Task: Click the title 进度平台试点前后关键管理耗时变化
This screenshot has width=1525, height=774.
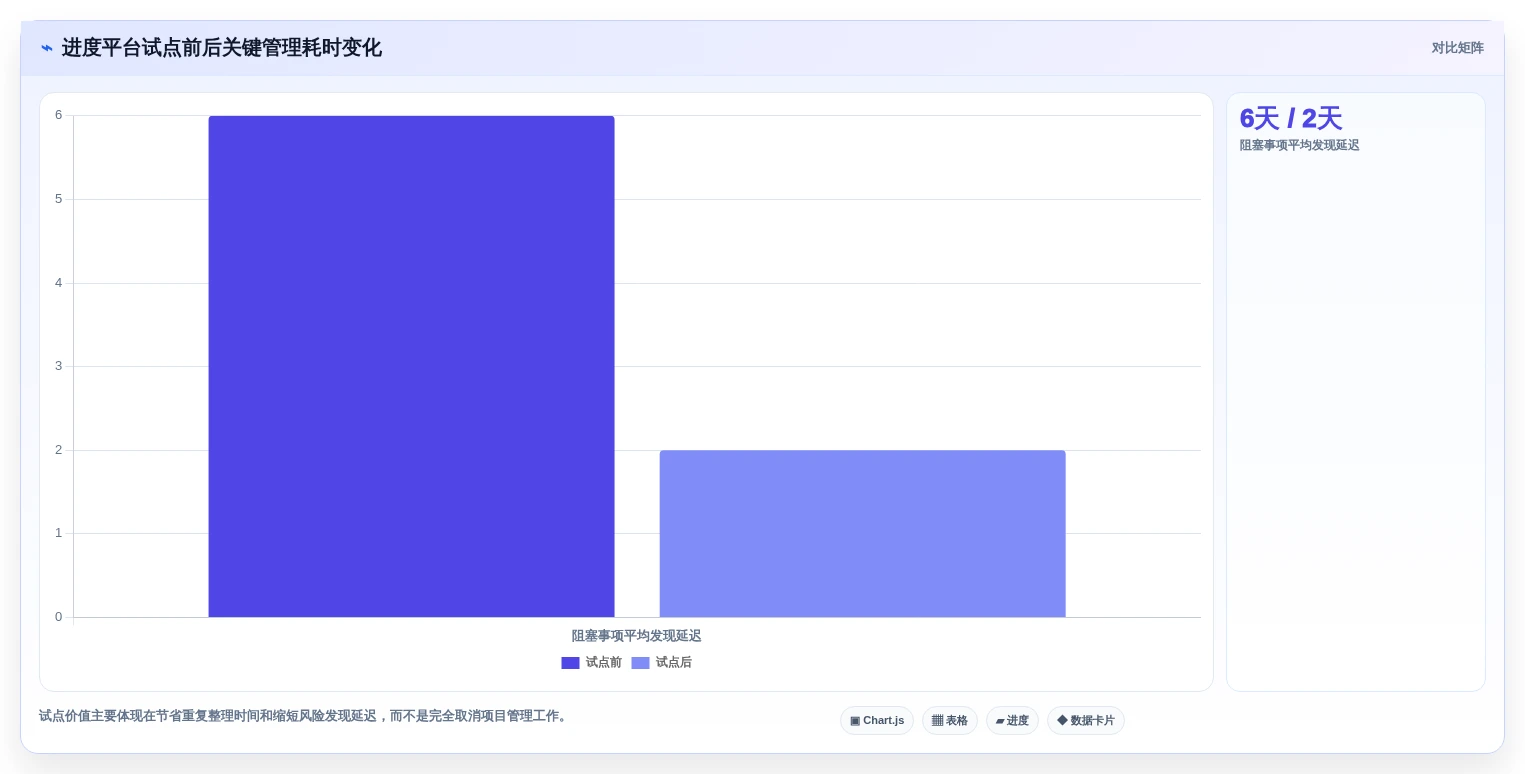Action: [221, 48]
